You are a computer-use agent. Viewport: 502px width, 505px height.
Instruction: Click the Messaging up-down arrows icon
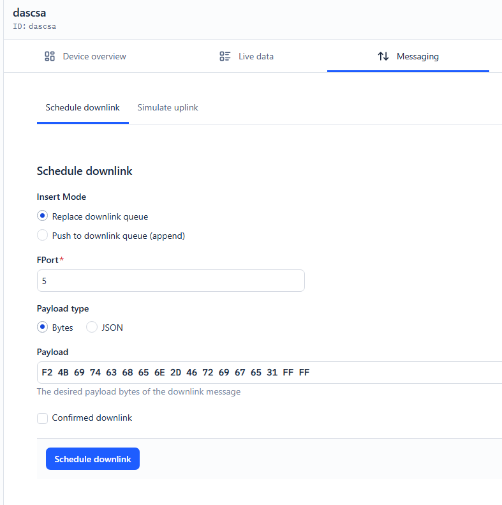383,56
